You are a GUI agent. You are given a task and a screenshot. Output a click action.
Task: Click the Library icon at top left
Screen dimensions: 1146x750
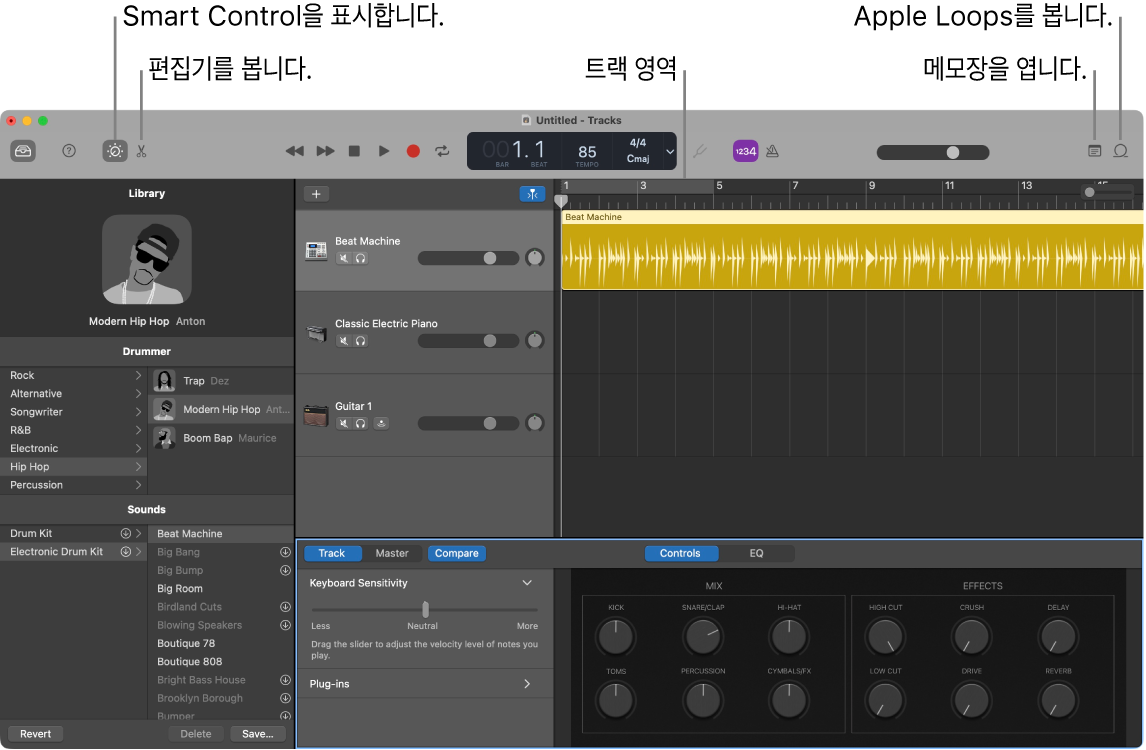pyautogui.click(x=22, y=151)
